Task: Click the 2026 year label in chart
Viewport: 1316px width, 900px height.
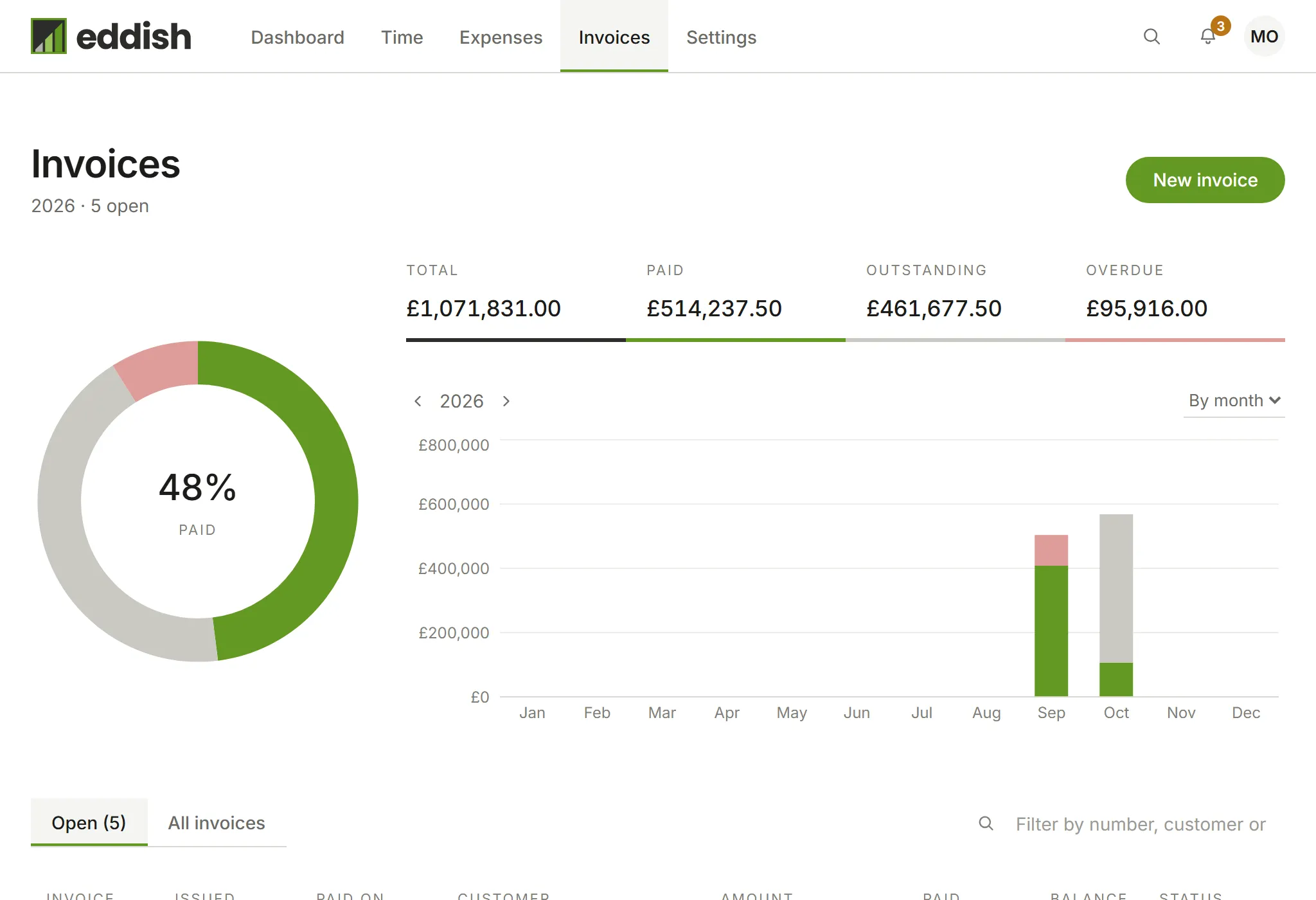Action: (461, 401)
